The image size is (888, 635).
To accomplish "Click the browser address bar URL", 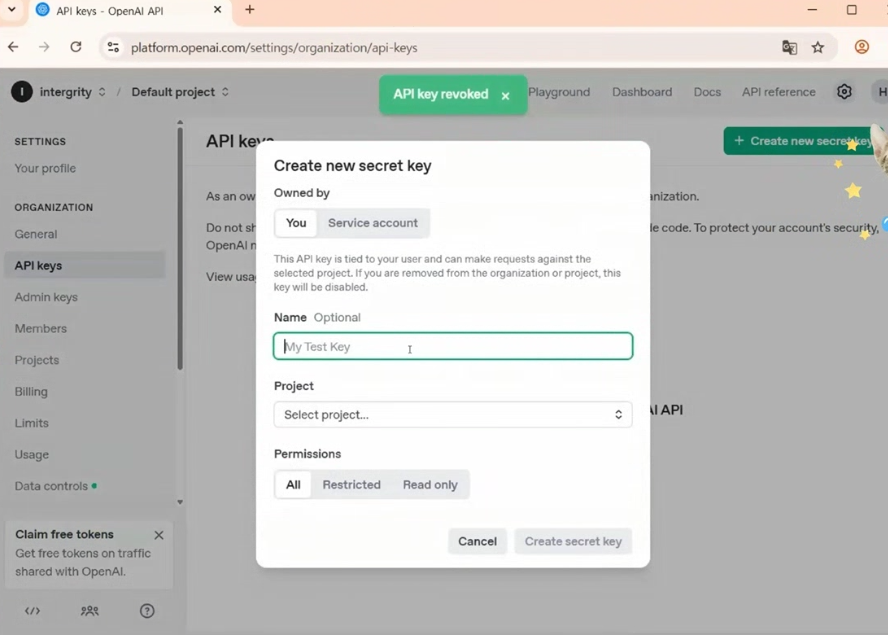I will click(274, 48).
